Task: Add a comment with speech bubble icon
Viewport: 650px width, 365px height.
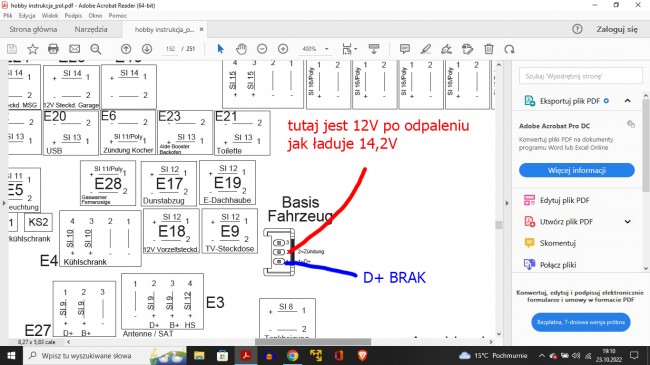Action: (x=405, y=49)
